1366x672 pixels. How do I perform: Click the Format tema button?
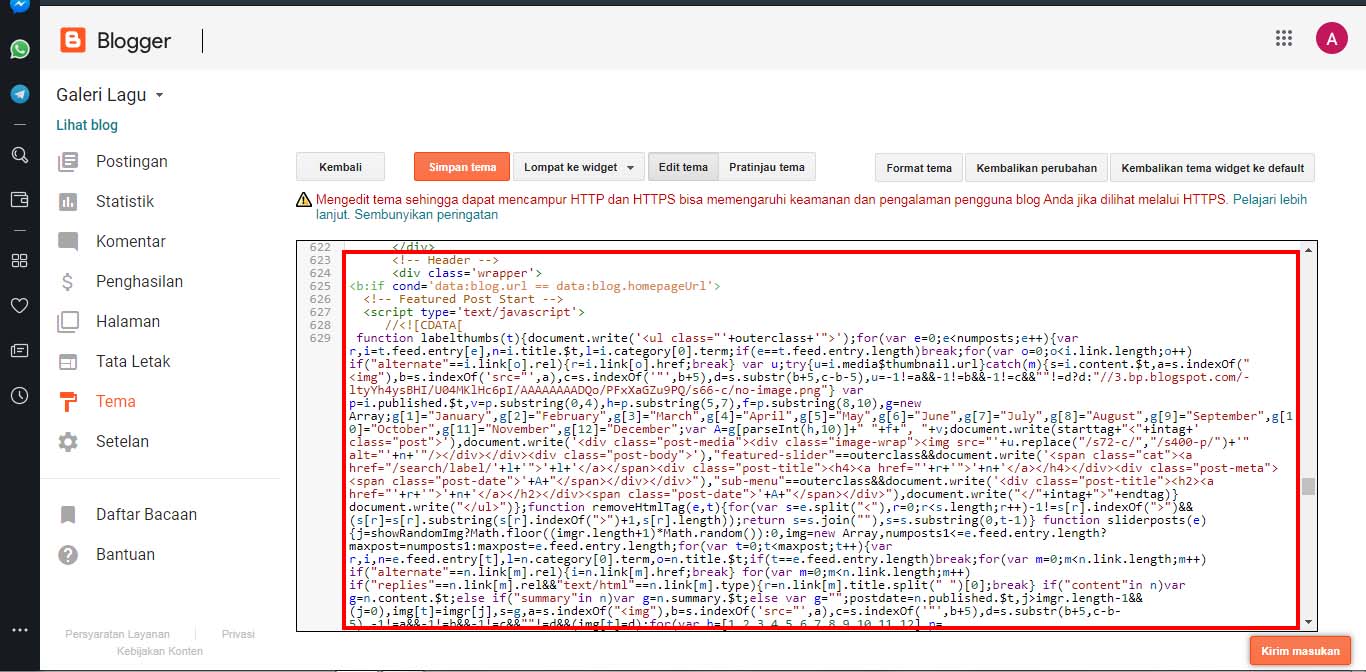tap(919, 168)
